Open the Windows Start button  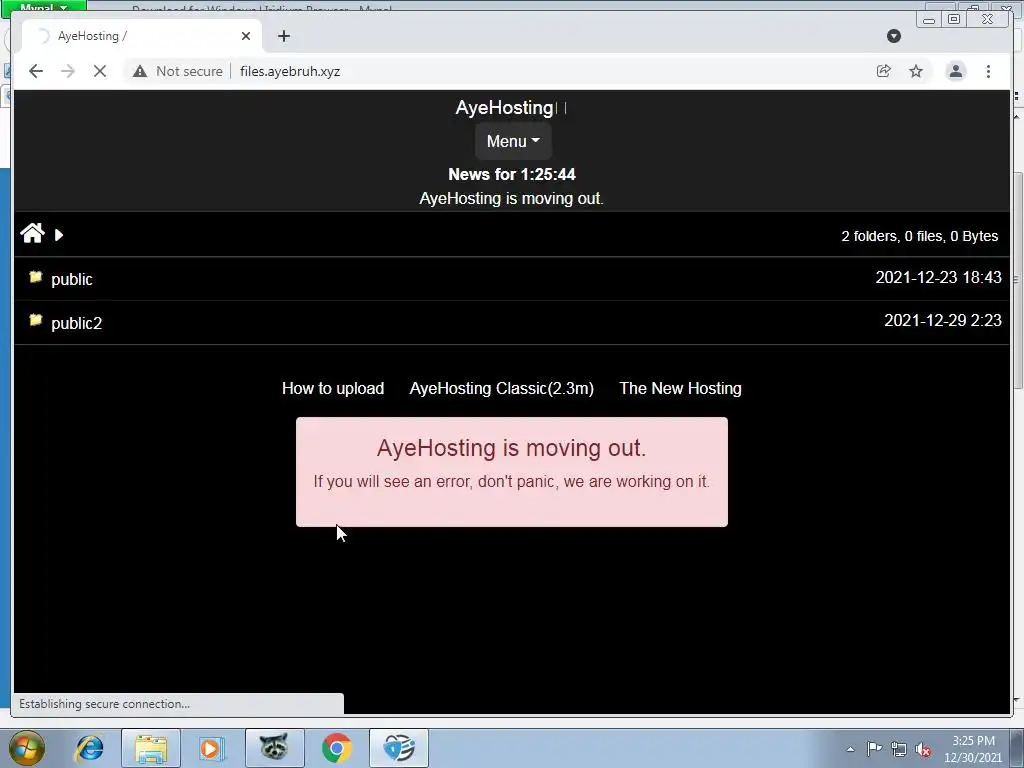tap(27, 748)
